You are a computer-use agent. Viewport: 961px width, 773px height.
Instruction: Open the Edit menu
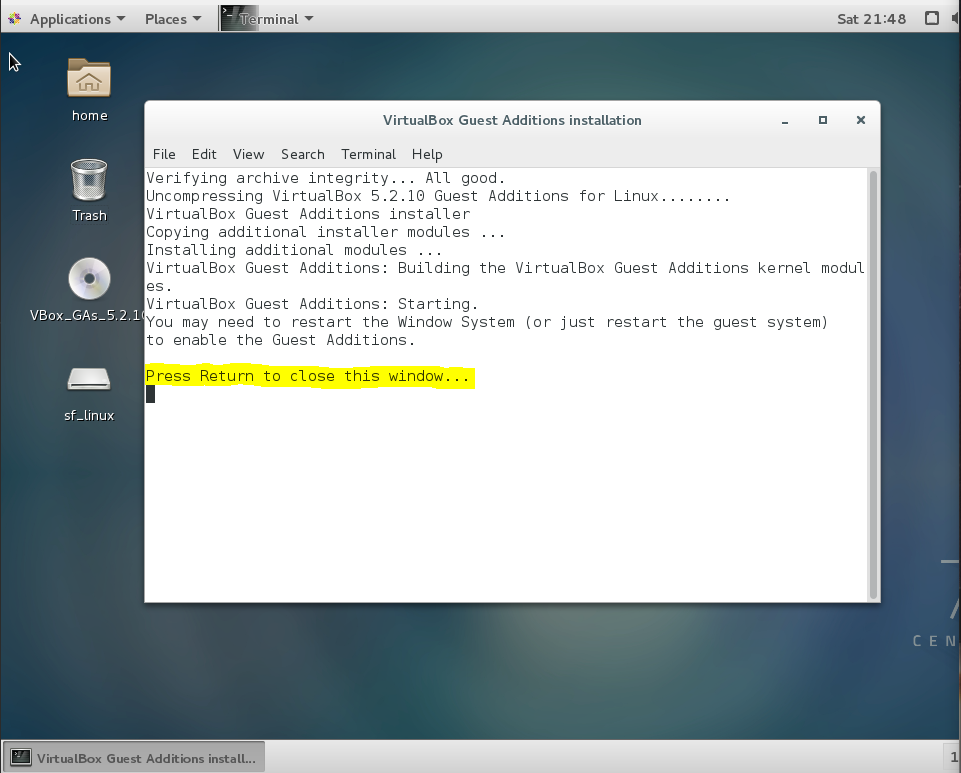[x=204, y=154]
